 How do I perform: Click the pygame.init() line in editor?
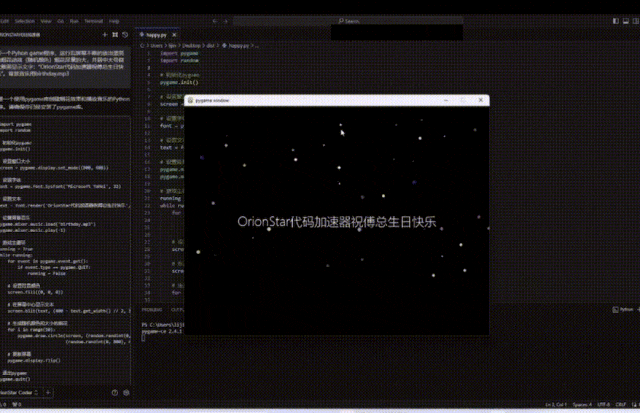[x=179, y=82]
